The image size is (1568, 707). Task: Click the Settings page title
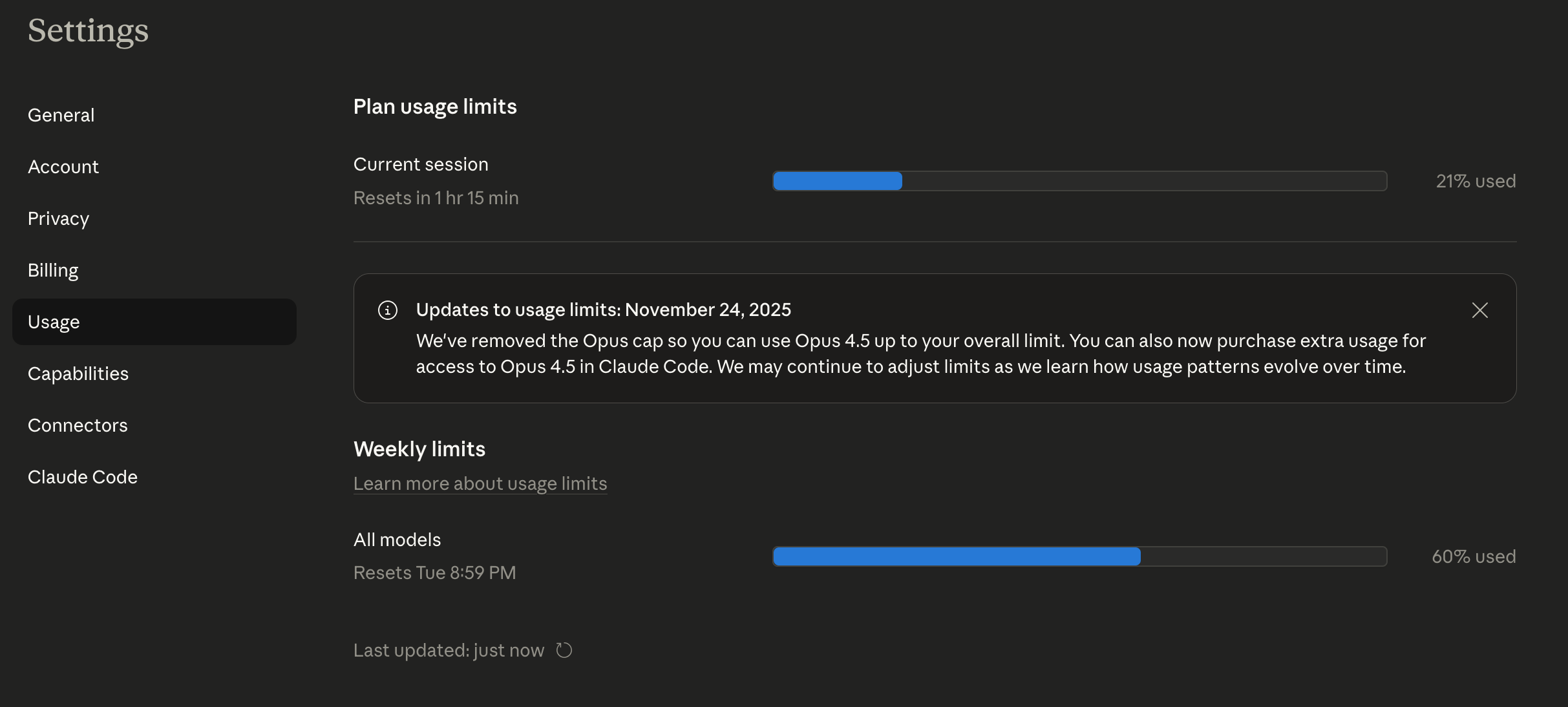(89, 30)
